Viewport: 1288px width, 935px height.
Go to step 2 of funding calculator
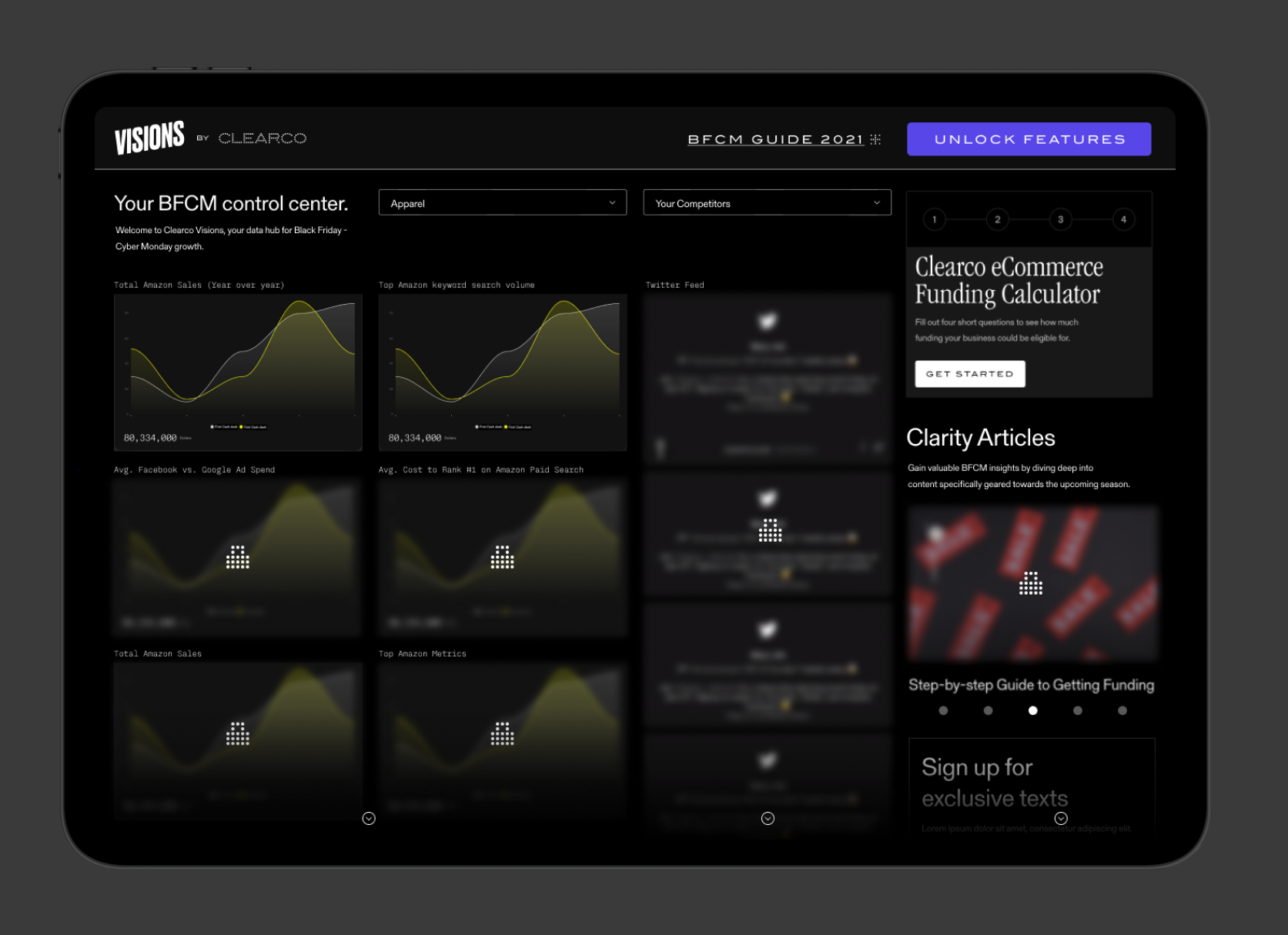click(x=998, y=220)
